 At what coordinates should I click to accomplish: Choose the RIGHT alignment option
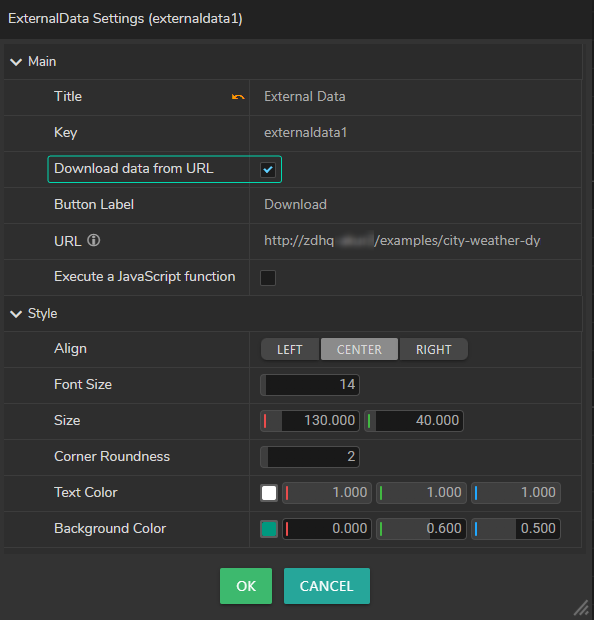tap(433, 349)
